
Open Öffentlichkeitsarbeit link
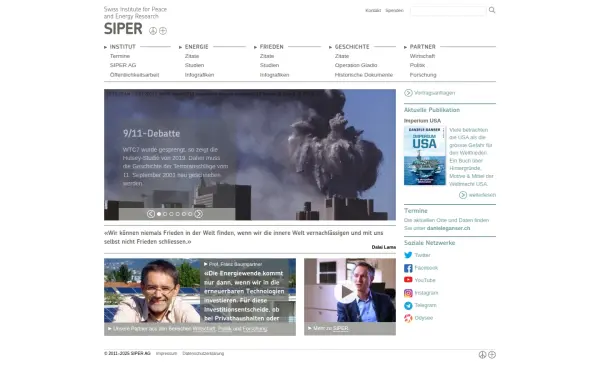coord(134,75)
